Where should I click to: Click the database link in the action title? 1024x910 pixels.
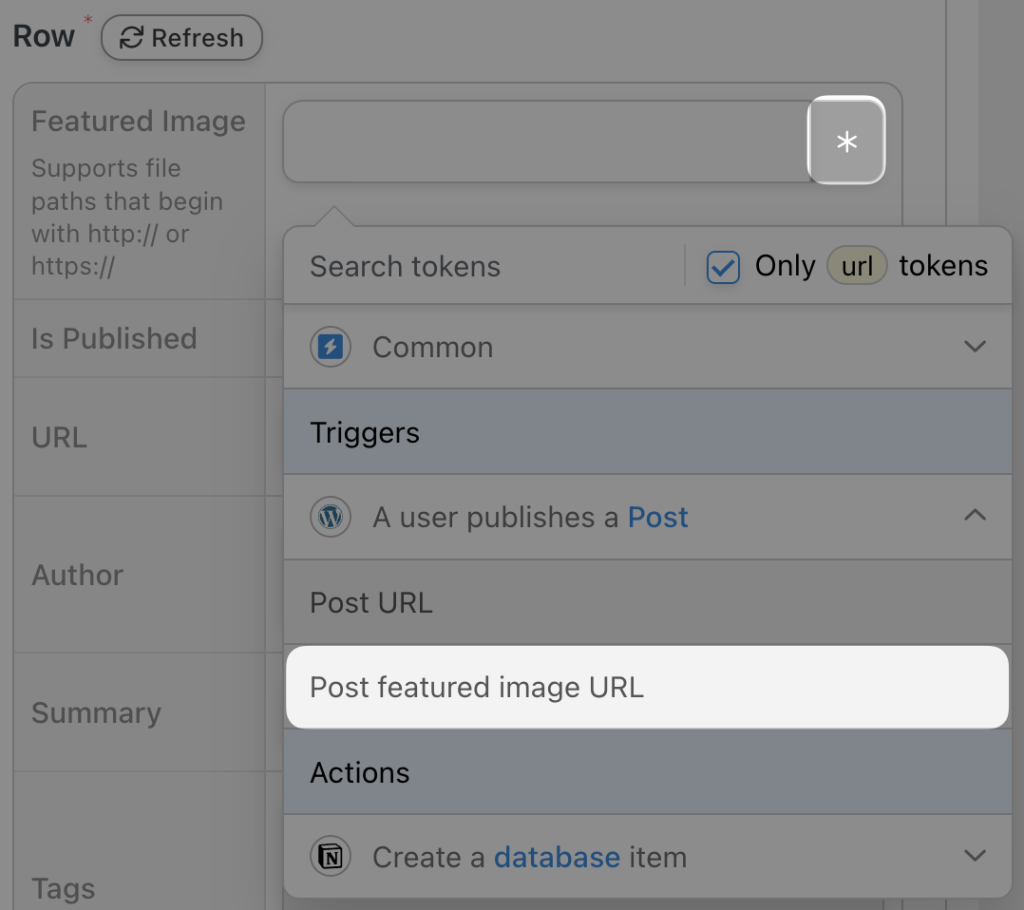556,857
